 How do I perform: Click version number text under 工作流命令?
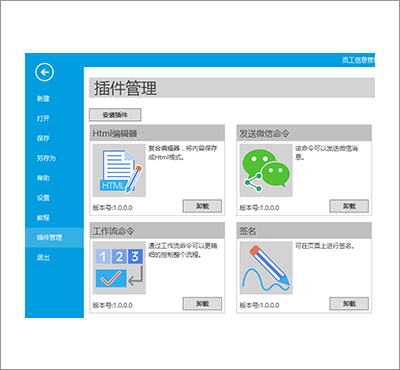point(113,305)
